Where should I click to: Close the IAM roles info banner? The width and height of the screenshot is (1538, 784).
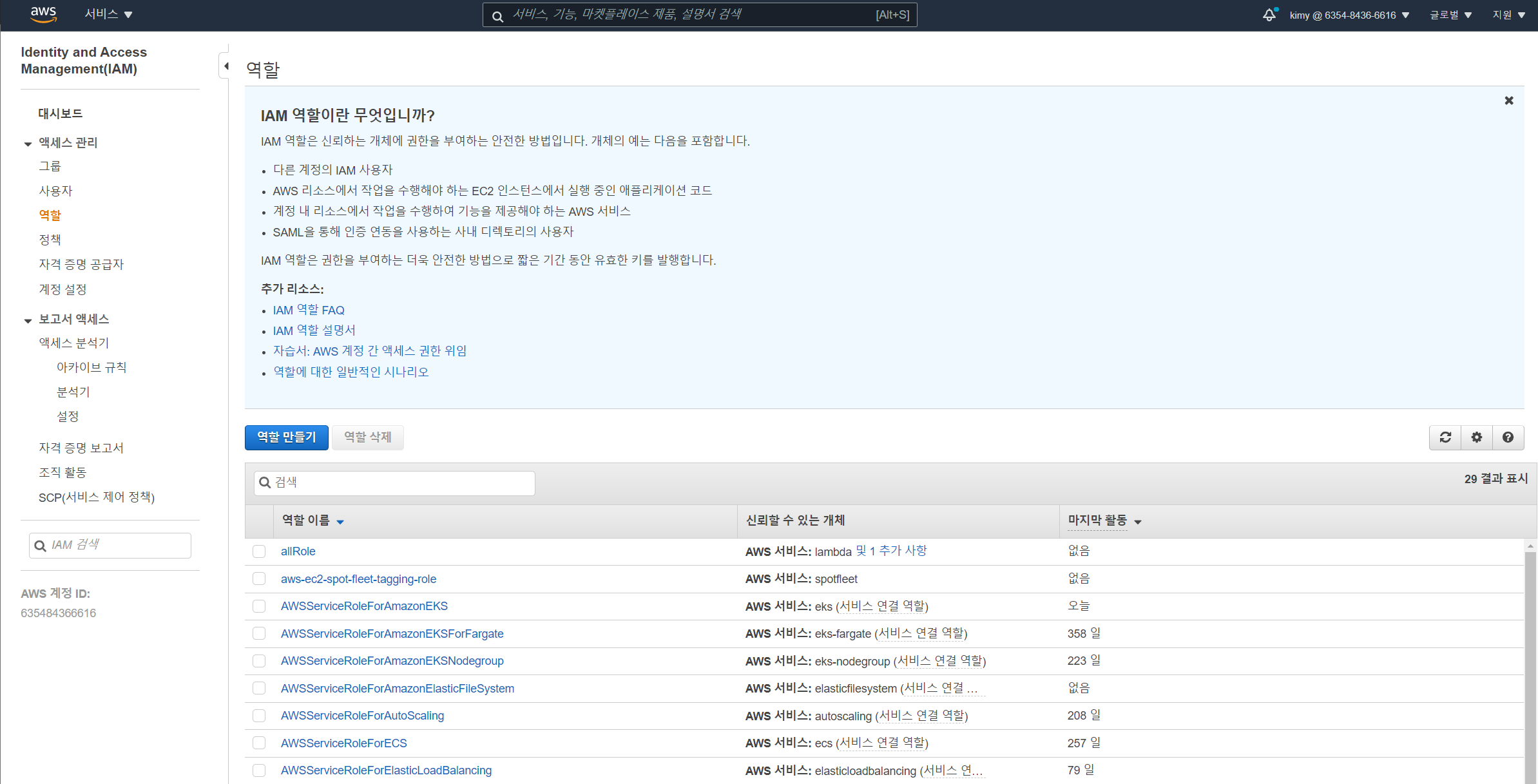1508,100
